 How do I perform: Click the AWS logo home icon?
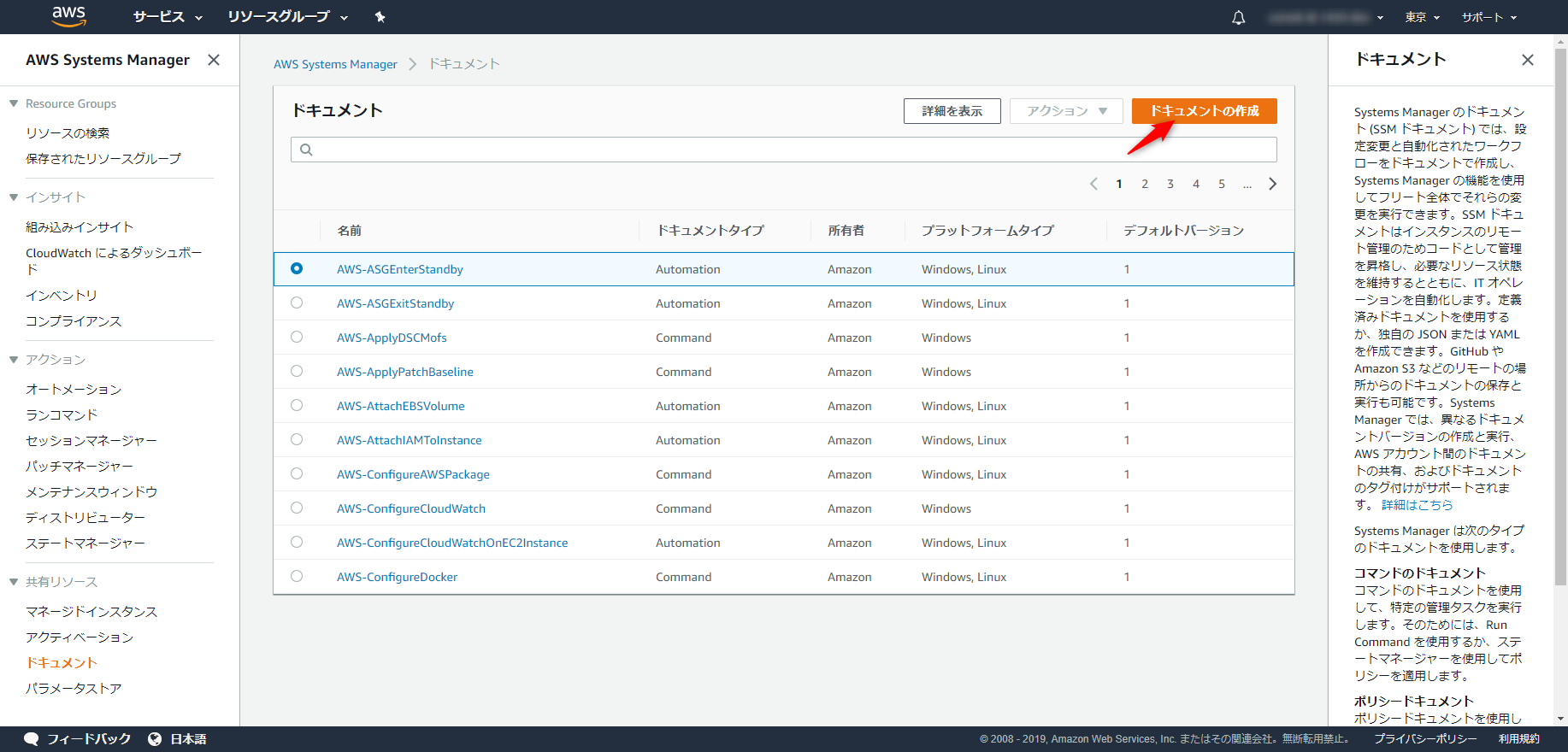pos(68,16)
